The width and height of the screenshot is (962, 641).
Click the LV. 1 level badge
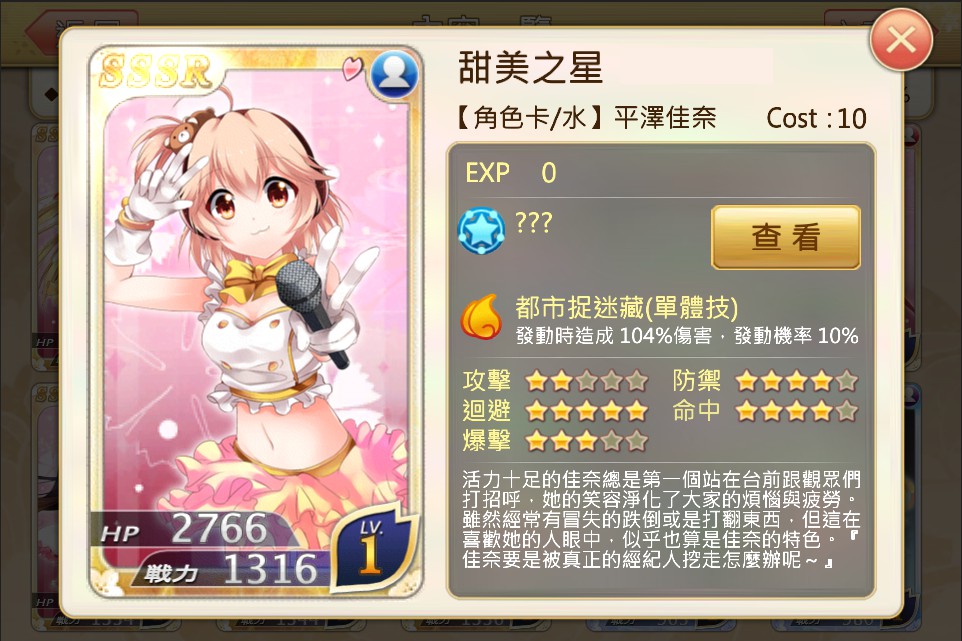372,548
